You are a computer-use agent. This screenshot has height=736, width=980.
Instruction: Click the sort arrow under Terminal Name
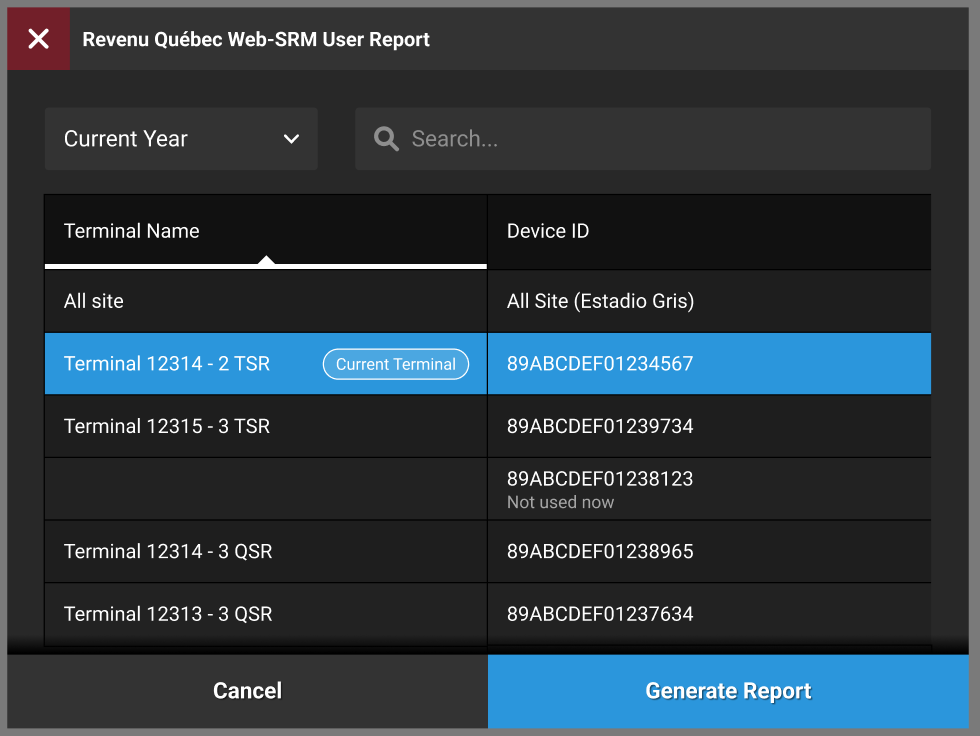[266, 261]
